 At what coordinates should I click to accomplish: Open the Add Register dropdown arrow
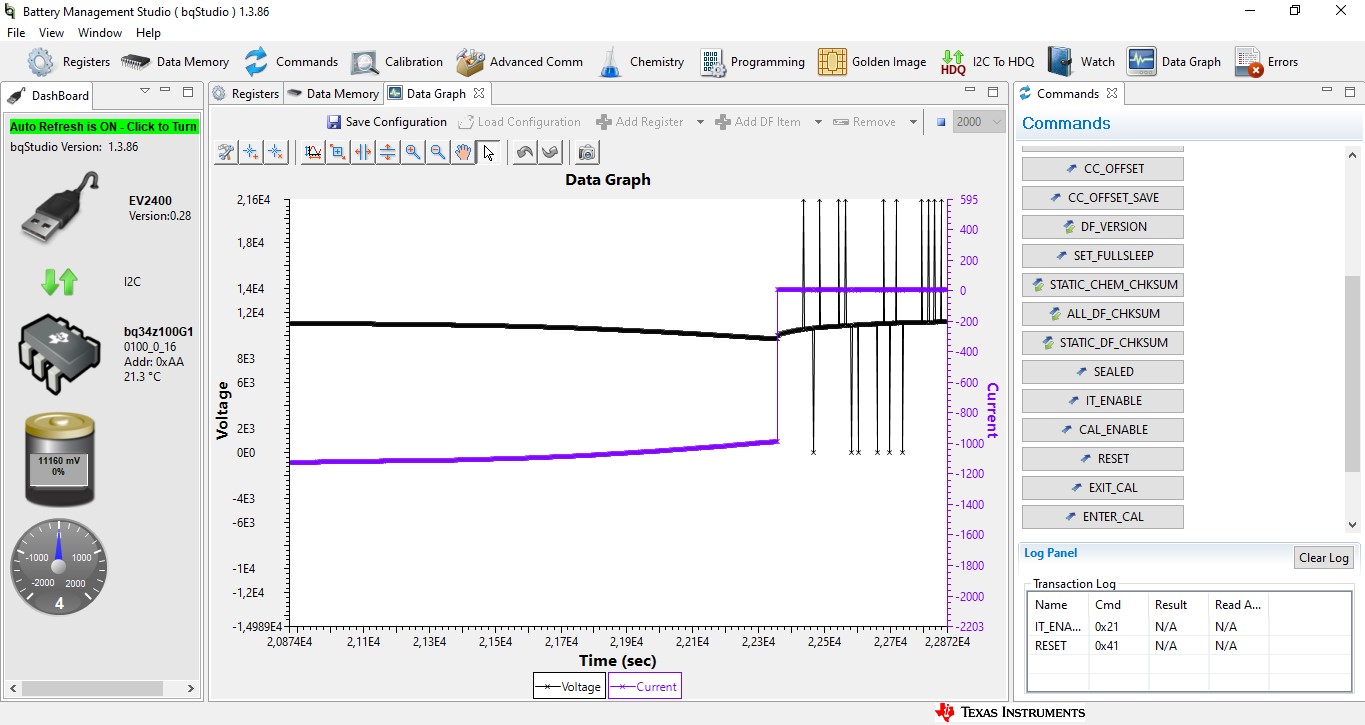point(700,122)
